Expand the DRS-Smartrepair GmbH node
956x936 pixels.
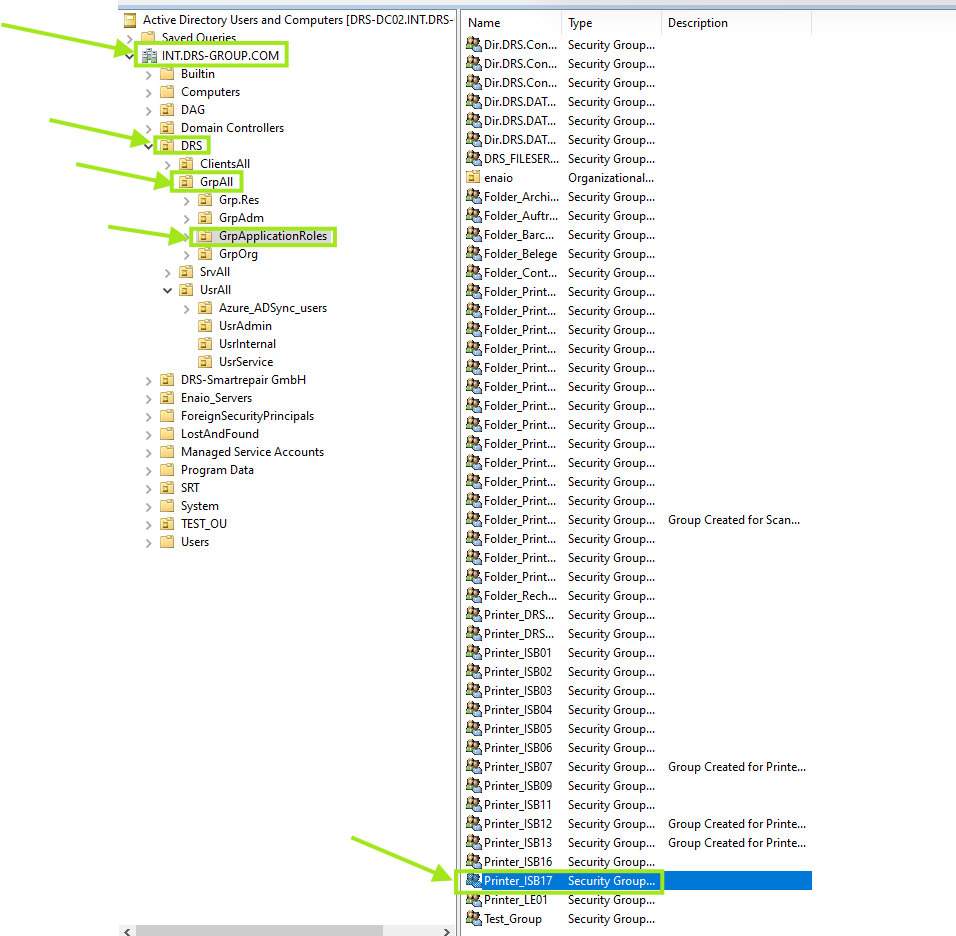click(148, 380)
